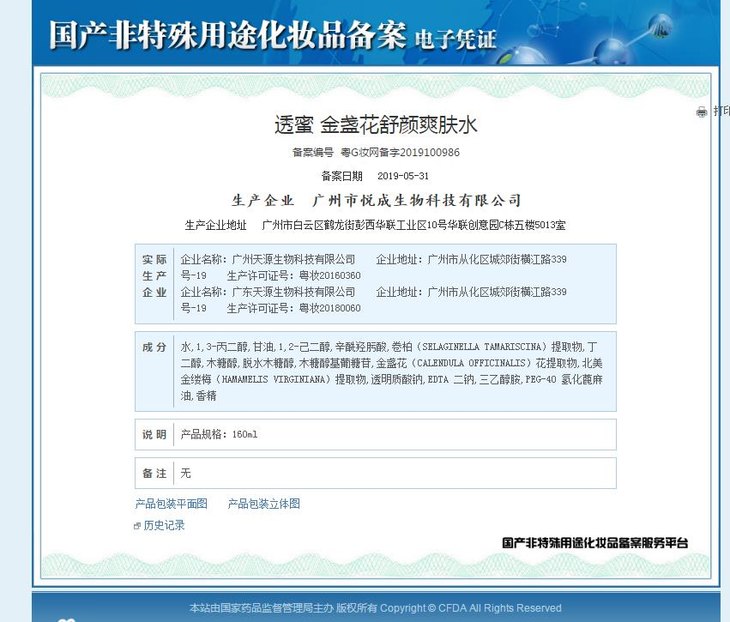Click the printer icon
730x622 pixels.
coord(701,112)
